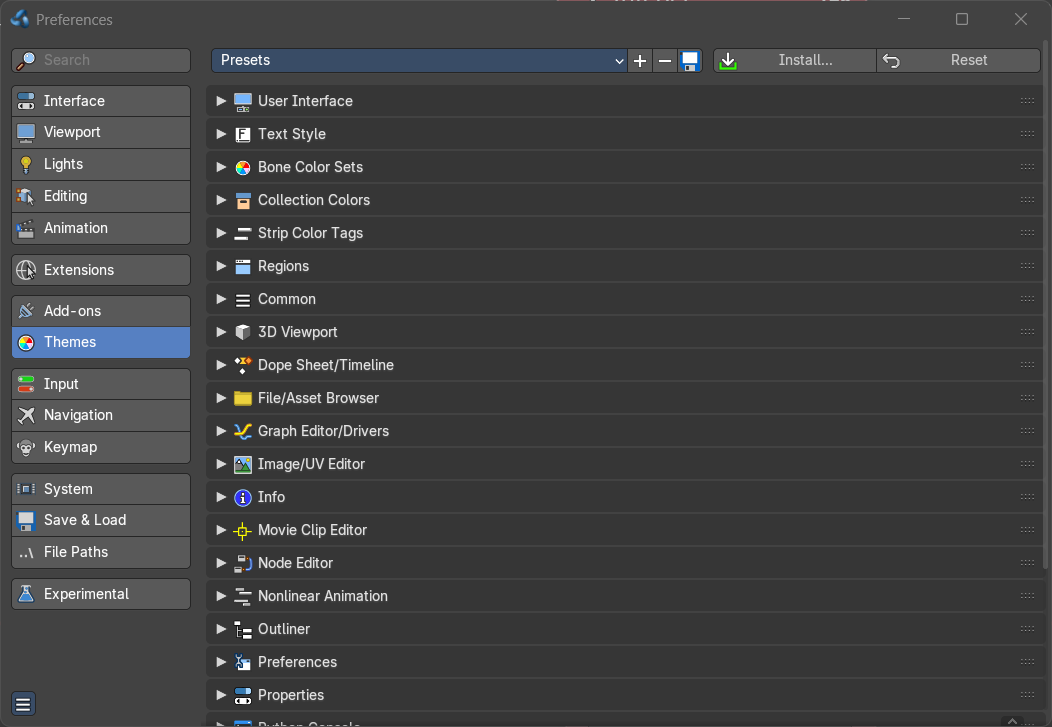This screenshot has height=727, width=1052.
Task: Click the Movie Clip Editor tracker icon
Action: pos(242,530)
